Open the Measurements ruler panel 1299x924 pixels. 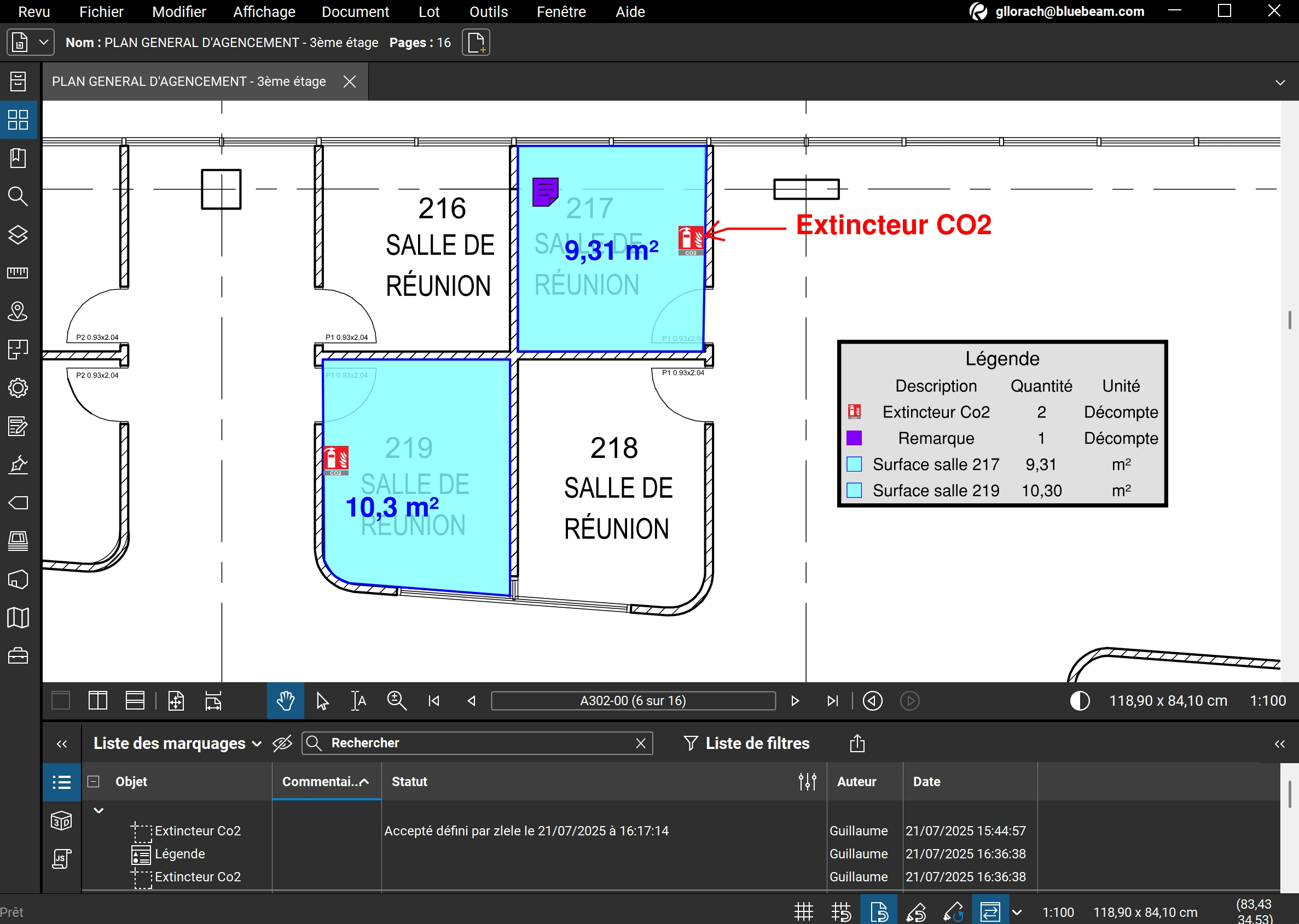click(x=18, y=272)
